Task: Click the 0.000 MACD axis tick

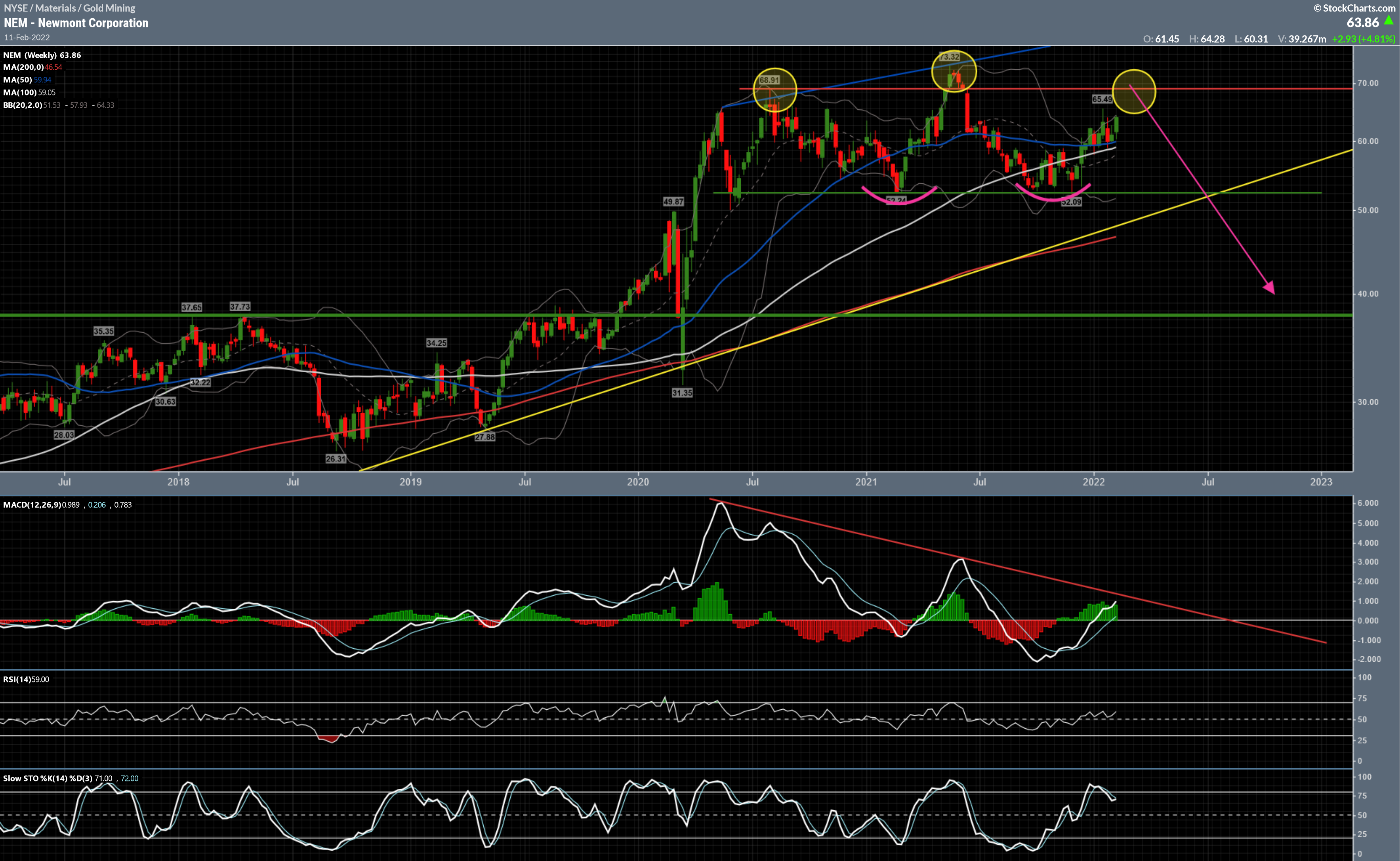Action: [1368, 621]
